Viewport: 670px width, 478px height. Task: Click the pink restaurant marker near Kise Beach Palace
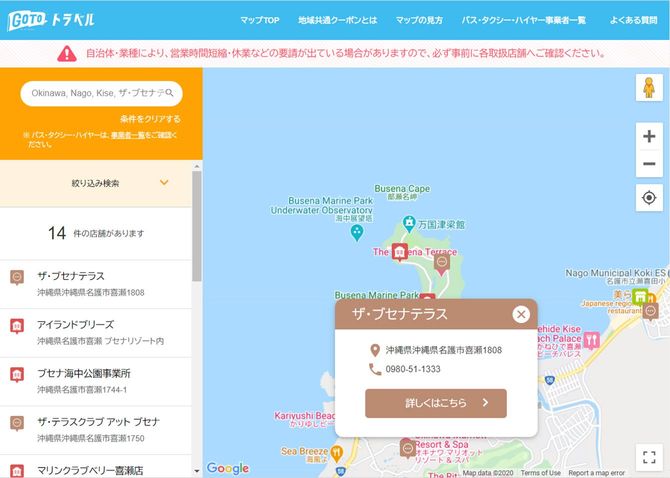coord(591,340)
